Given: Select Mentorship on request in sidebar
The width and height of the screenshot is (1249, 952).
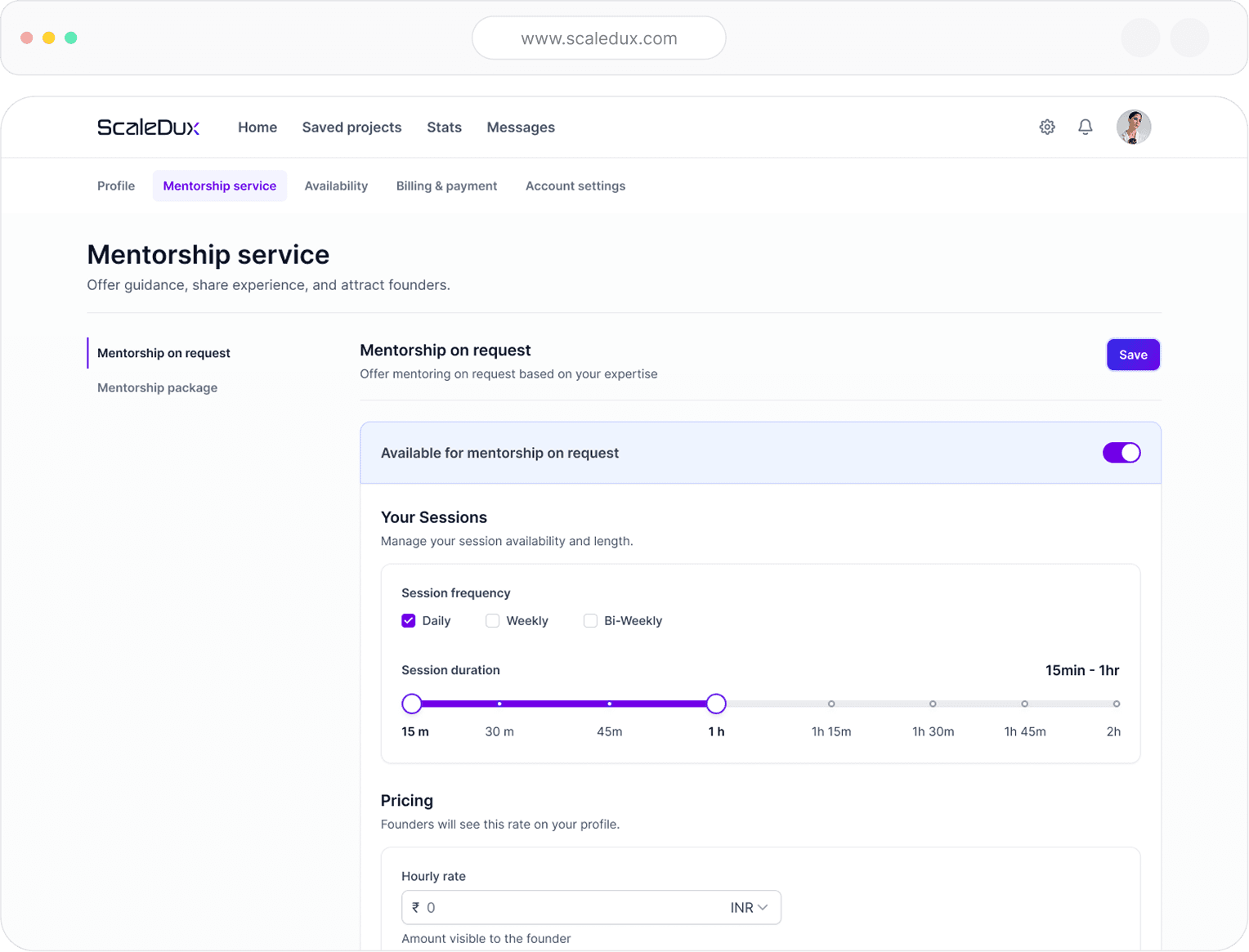Looking at the screenshot, I should (163, 353).
